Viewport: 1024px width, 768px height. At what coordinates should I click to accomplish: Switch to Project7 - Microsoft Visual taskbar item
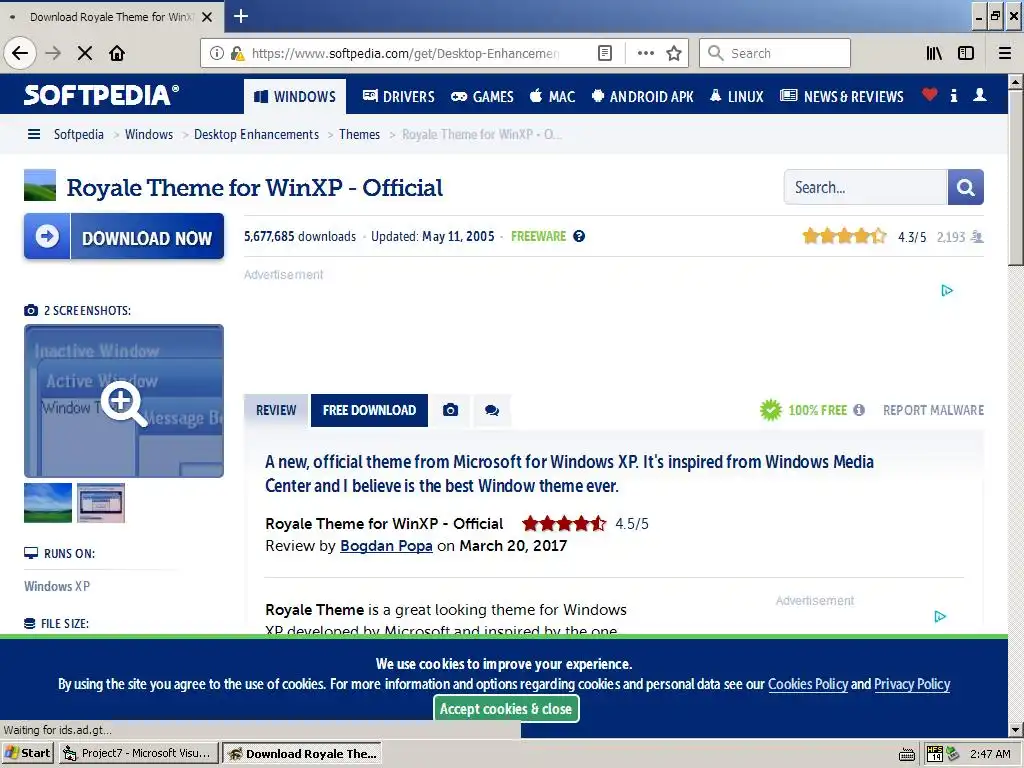click(137, 753)
